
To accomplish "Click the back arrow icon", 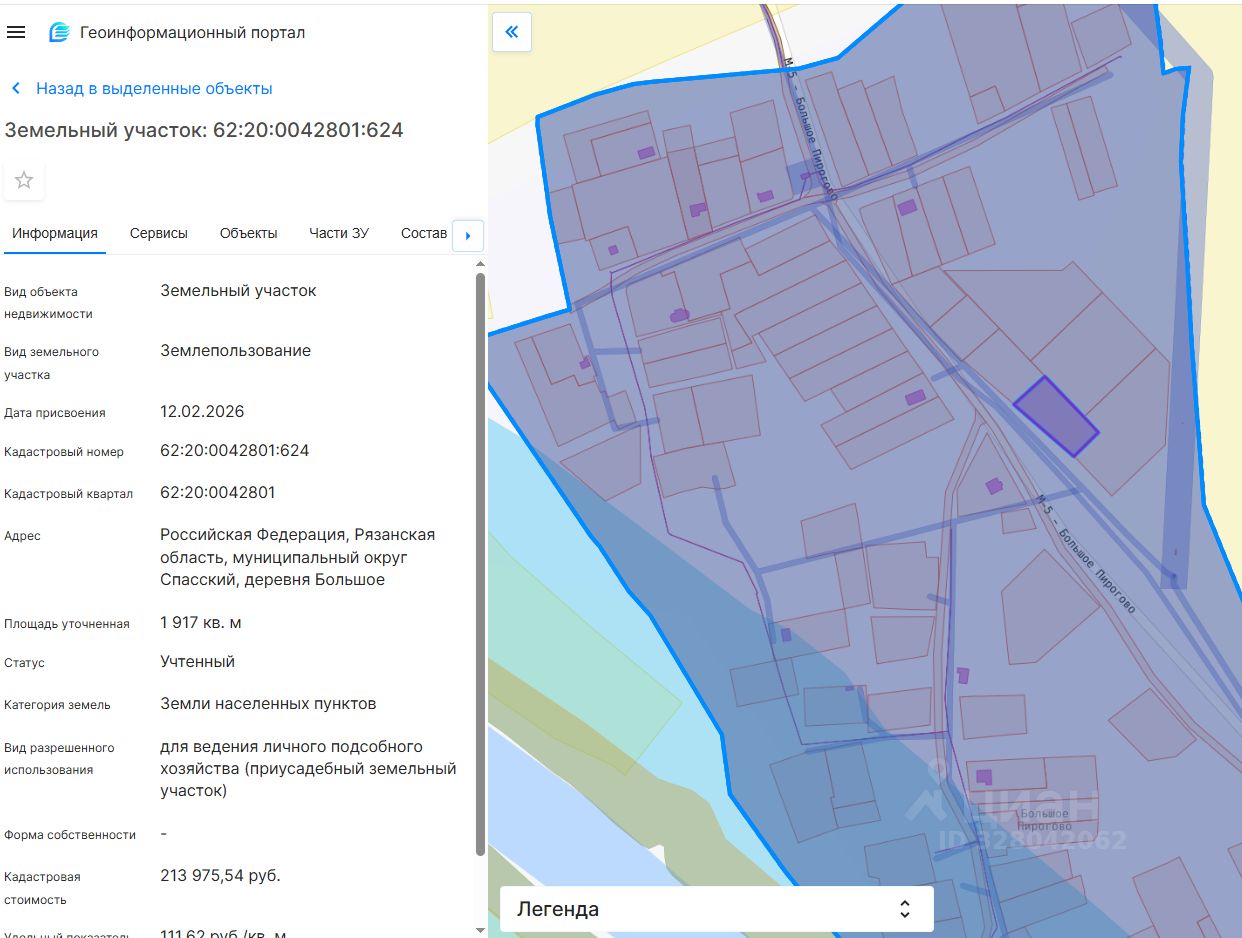I will 16,89.
